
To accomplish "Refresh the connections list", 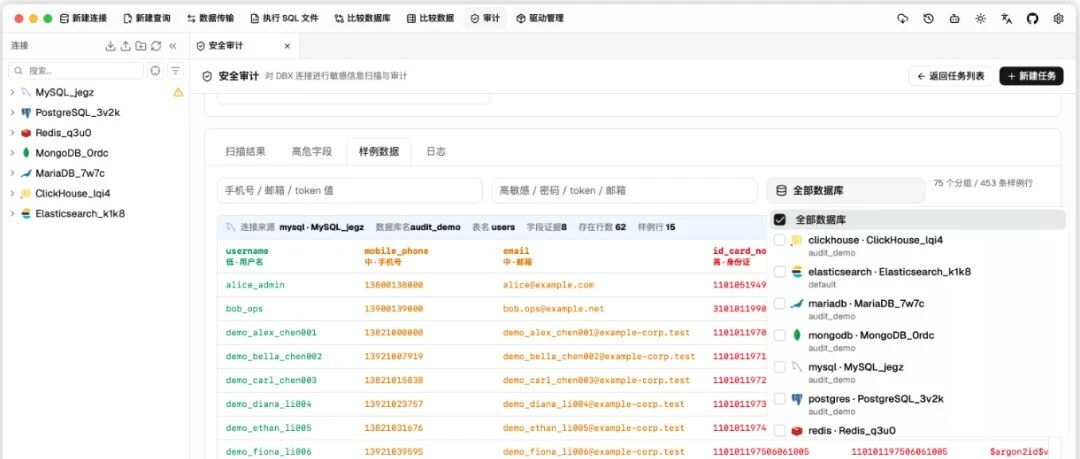I will (x=156, y=45).
